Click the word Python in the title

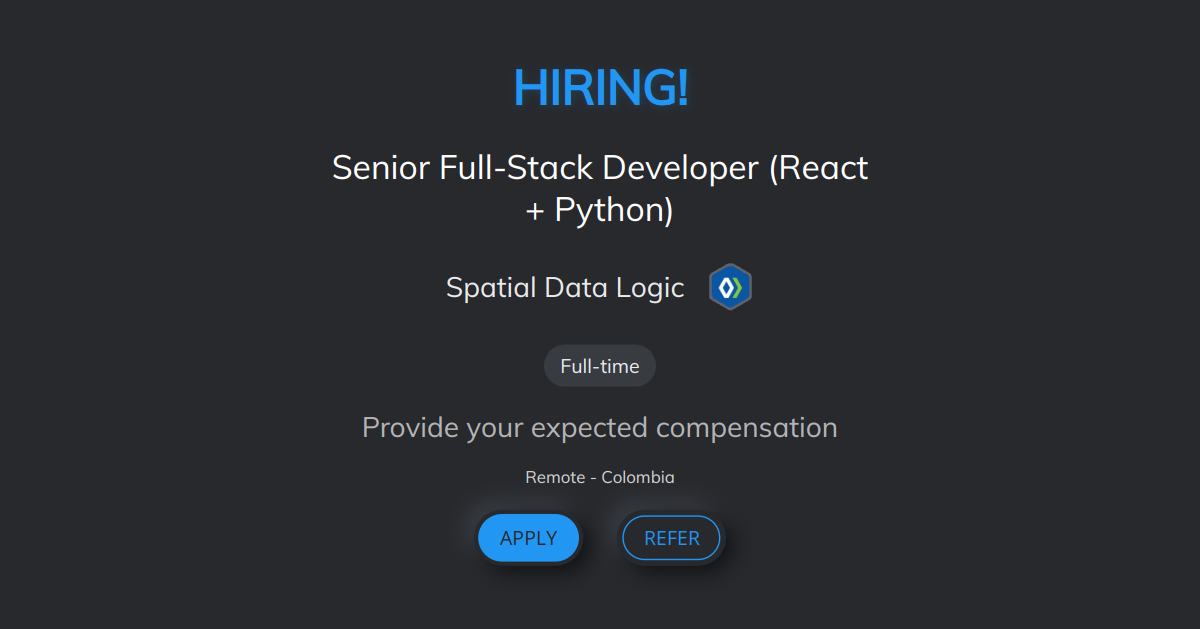pyautogui.click(x=614, y=210)
